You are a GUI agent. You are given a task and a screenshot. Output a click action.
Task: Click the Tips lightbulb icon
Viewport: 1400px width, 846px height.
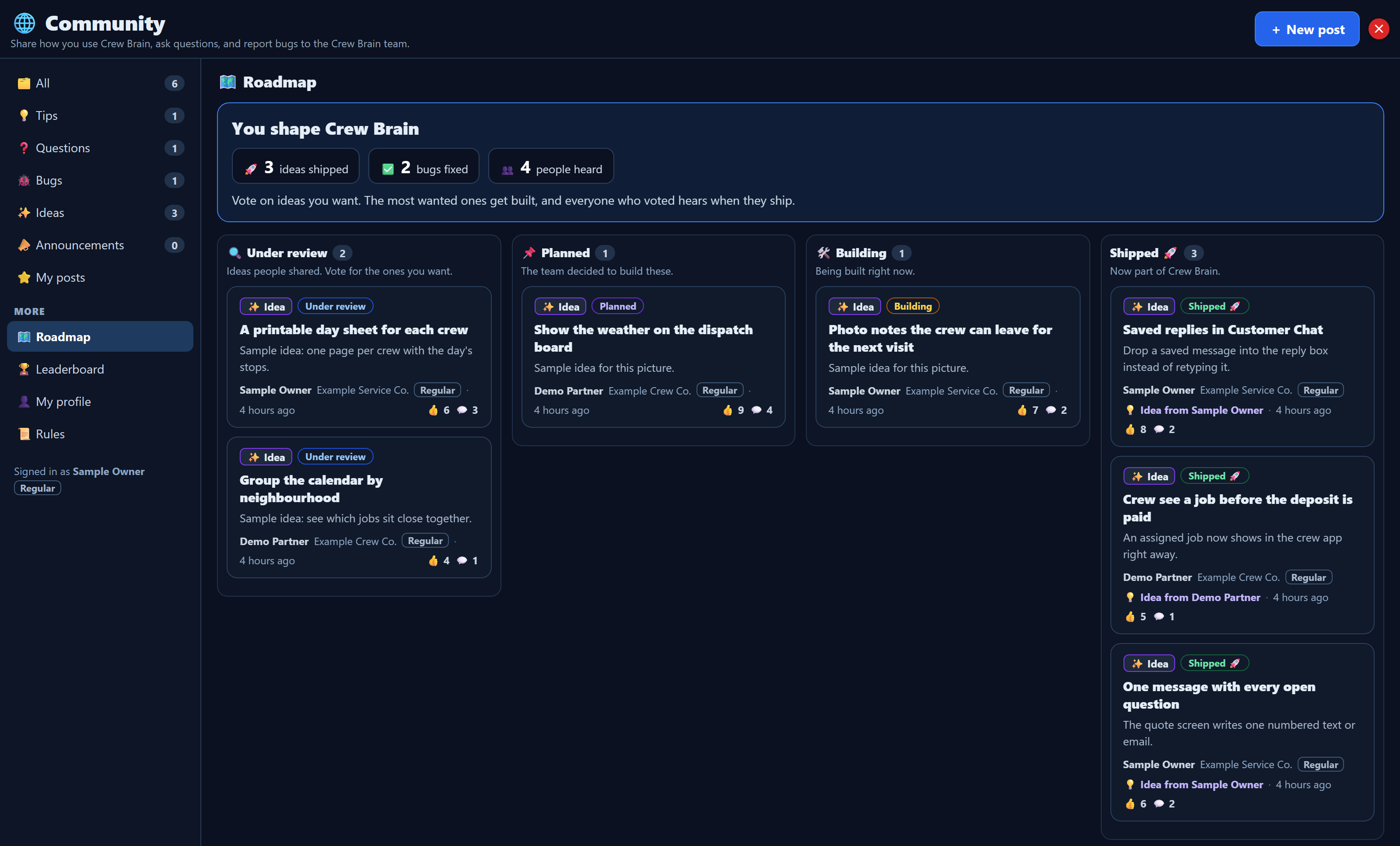(x=24, y=116)
